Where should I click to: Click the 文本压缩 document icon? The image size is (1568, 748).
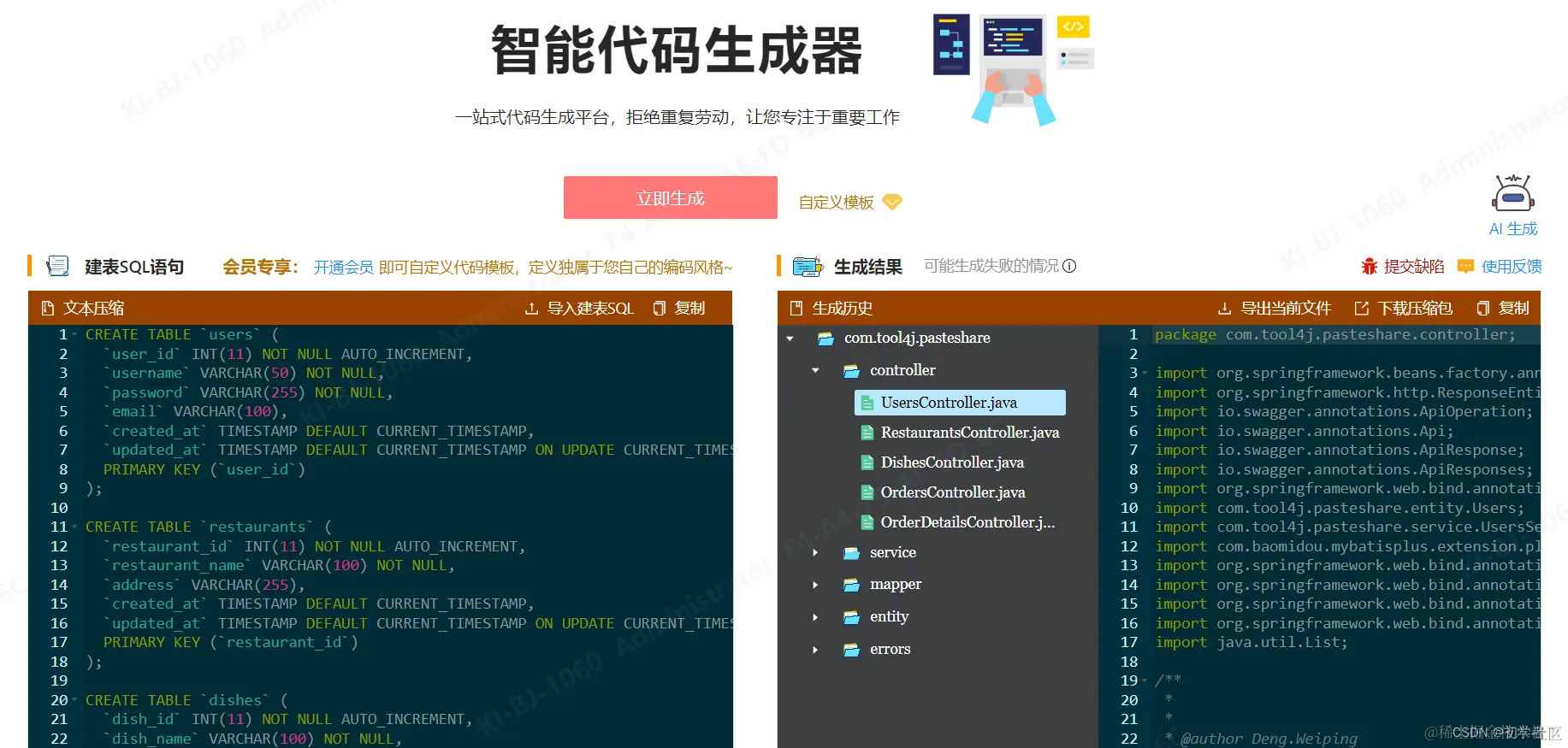[48, 308]
